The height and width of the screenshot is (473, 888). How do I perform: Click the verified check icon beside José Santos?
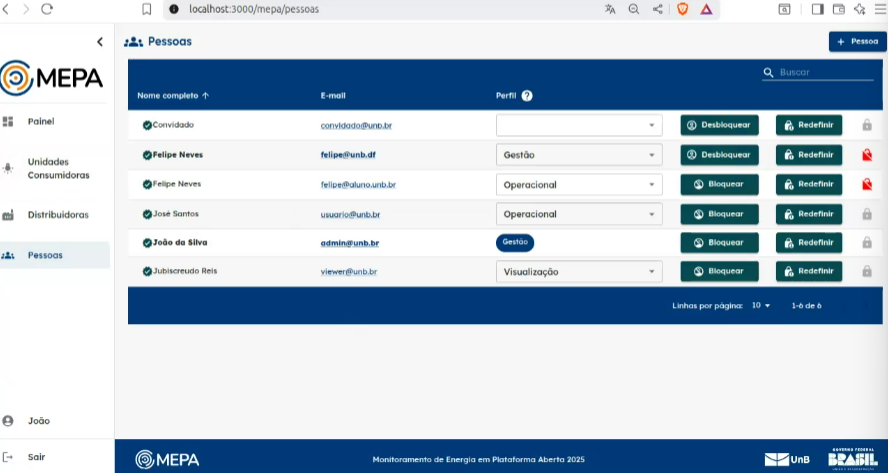(x=147, y=214)
